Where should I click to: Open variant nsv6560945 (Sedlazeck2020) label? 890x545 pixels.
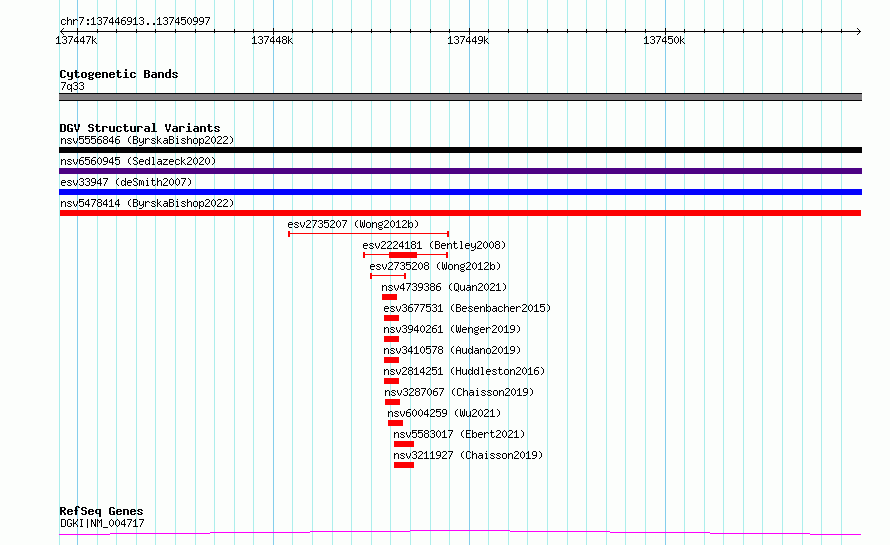(x=138, y=161)
